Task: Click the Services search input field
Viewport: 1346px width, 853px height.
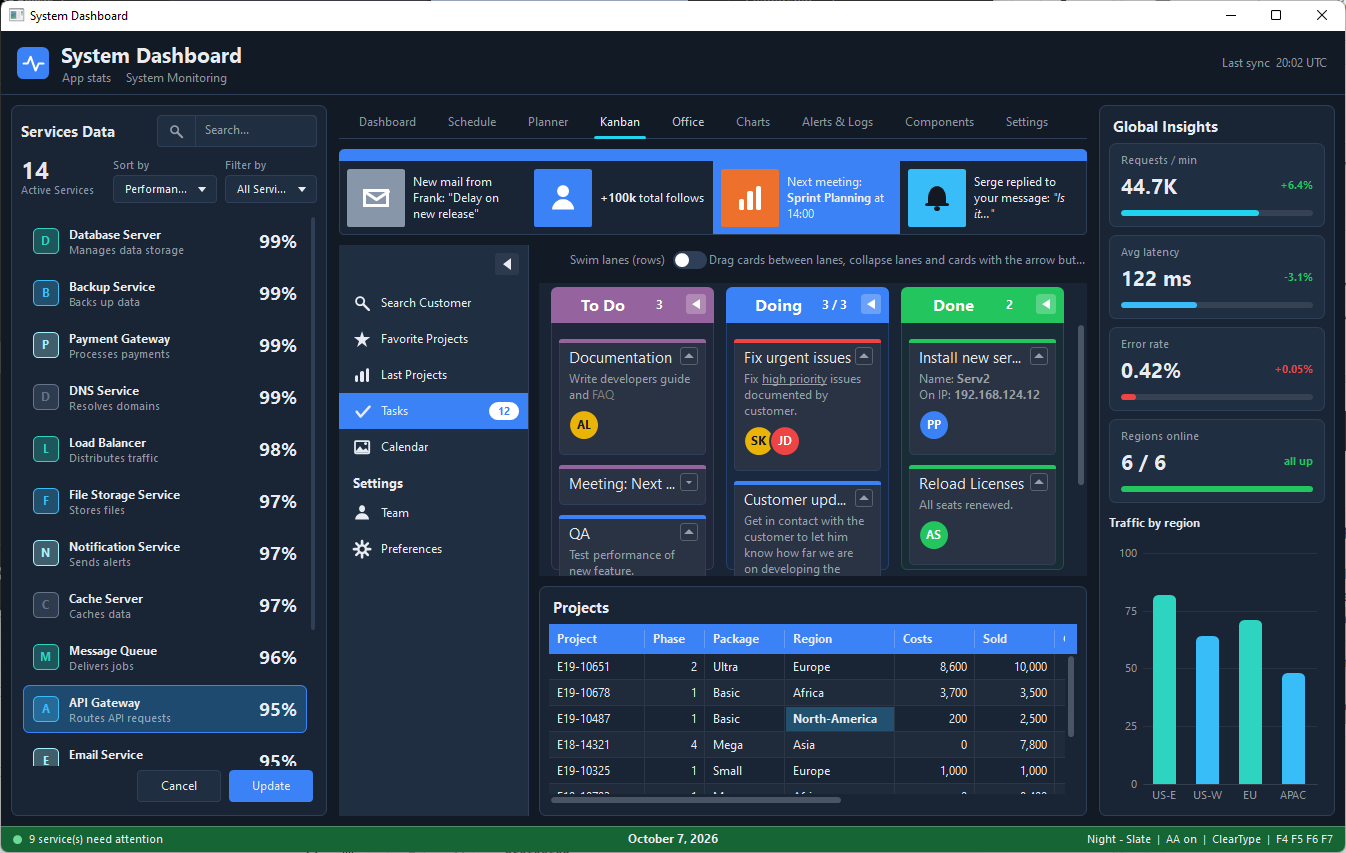Action: [x=255, y=131]
